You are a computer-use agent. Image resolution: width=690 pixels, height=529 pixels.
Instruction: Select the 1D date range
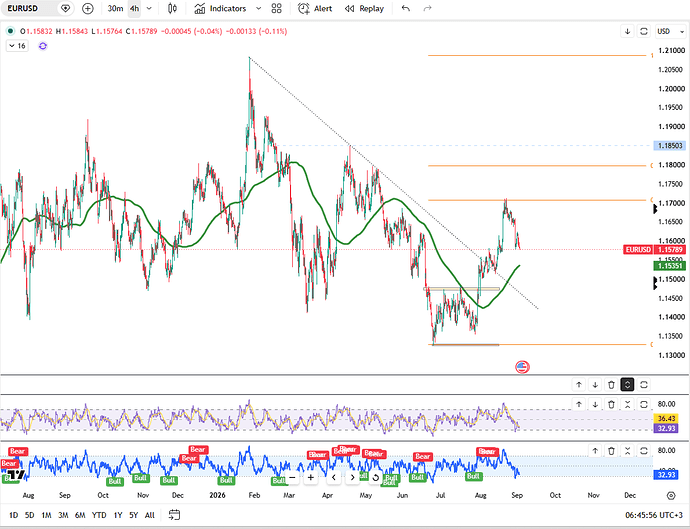[14, 515]
